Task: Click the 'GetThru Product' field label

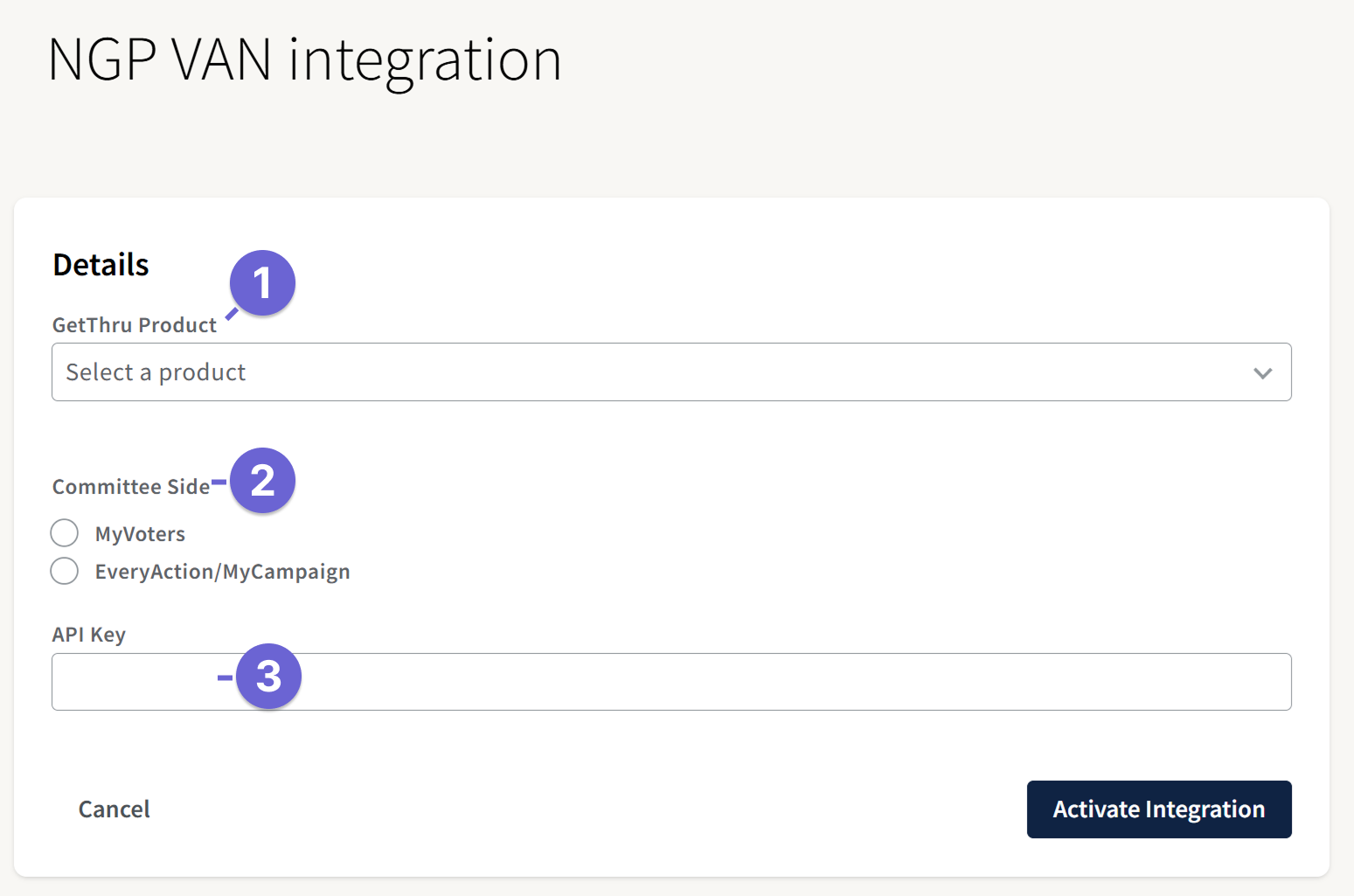Action: coord(135,325)
